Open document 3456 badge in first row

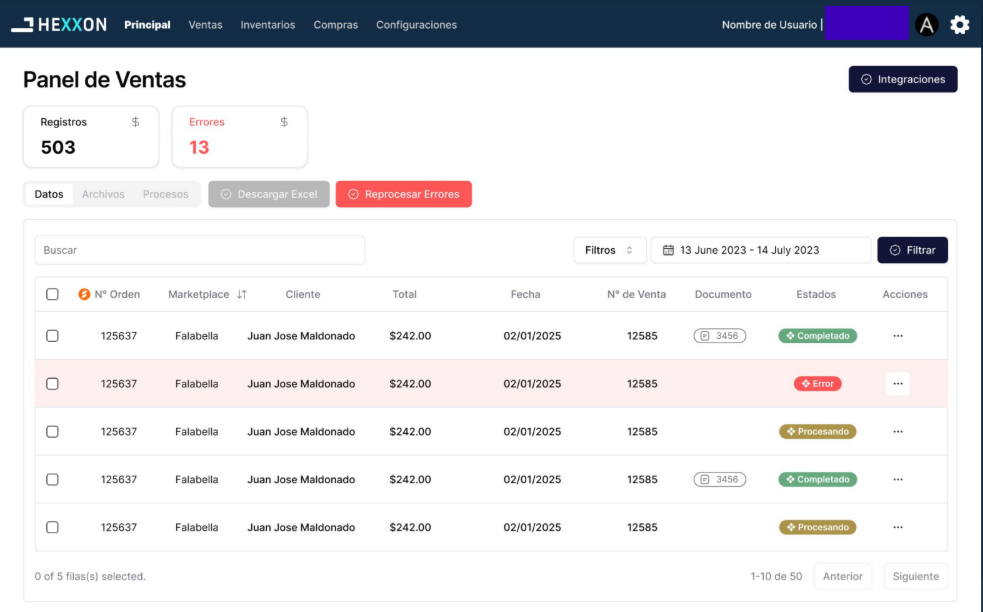(x=720, y=336)
